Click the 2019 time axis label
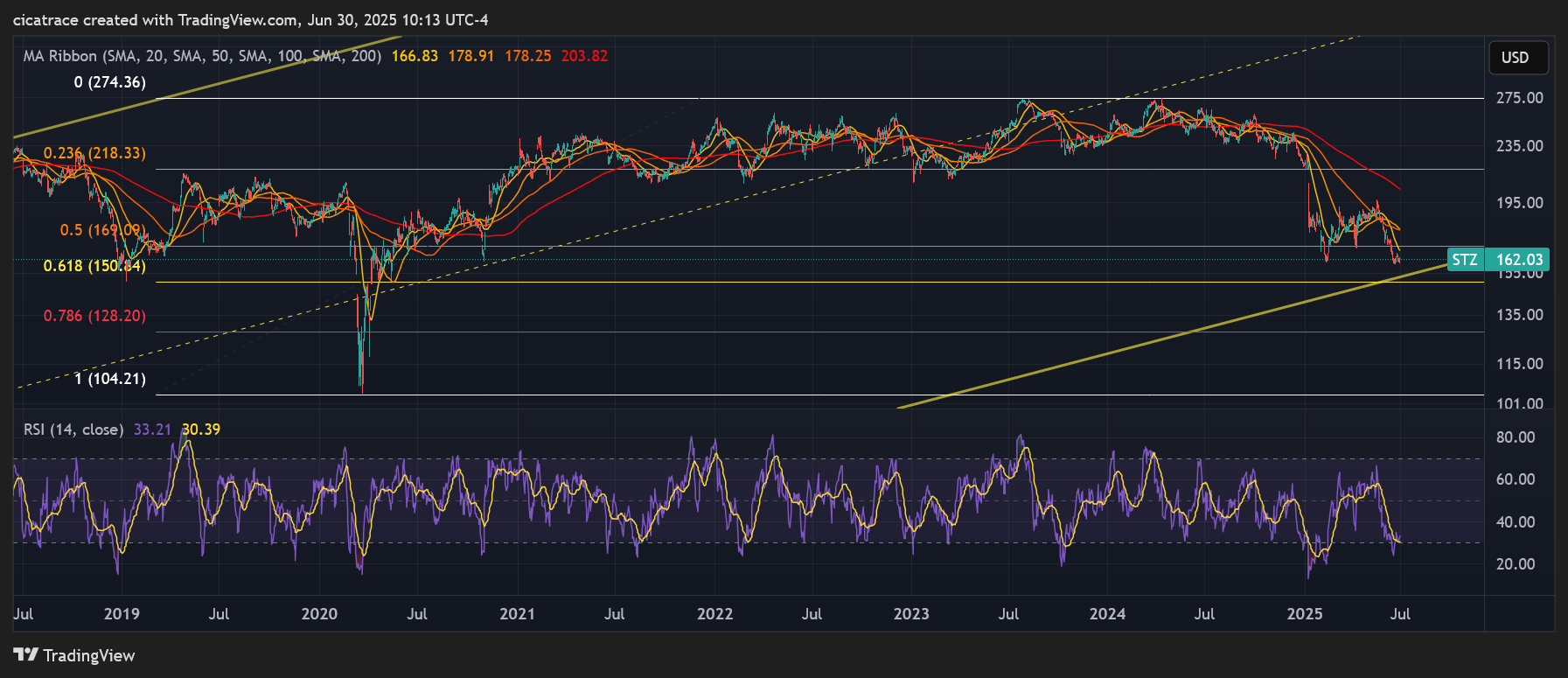Viewport: 1568px width, 678px height. coord(122,614)
